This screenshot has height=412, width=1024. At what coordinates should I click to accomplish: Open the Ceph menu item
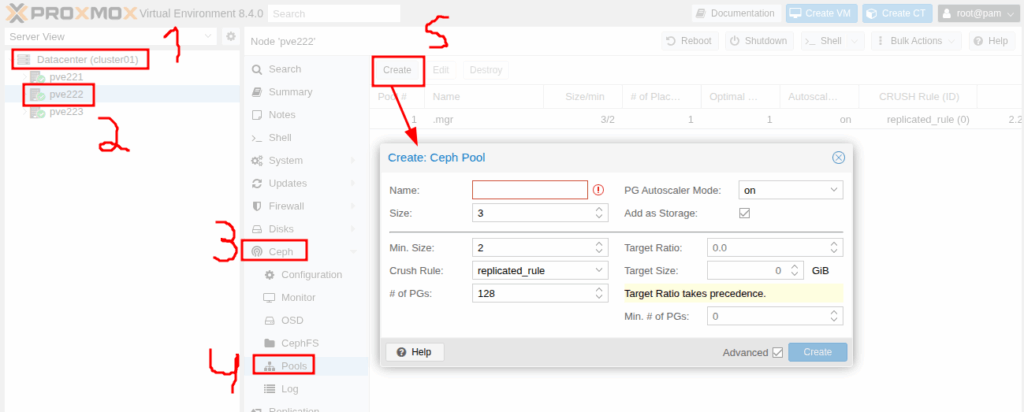(281, 251)
